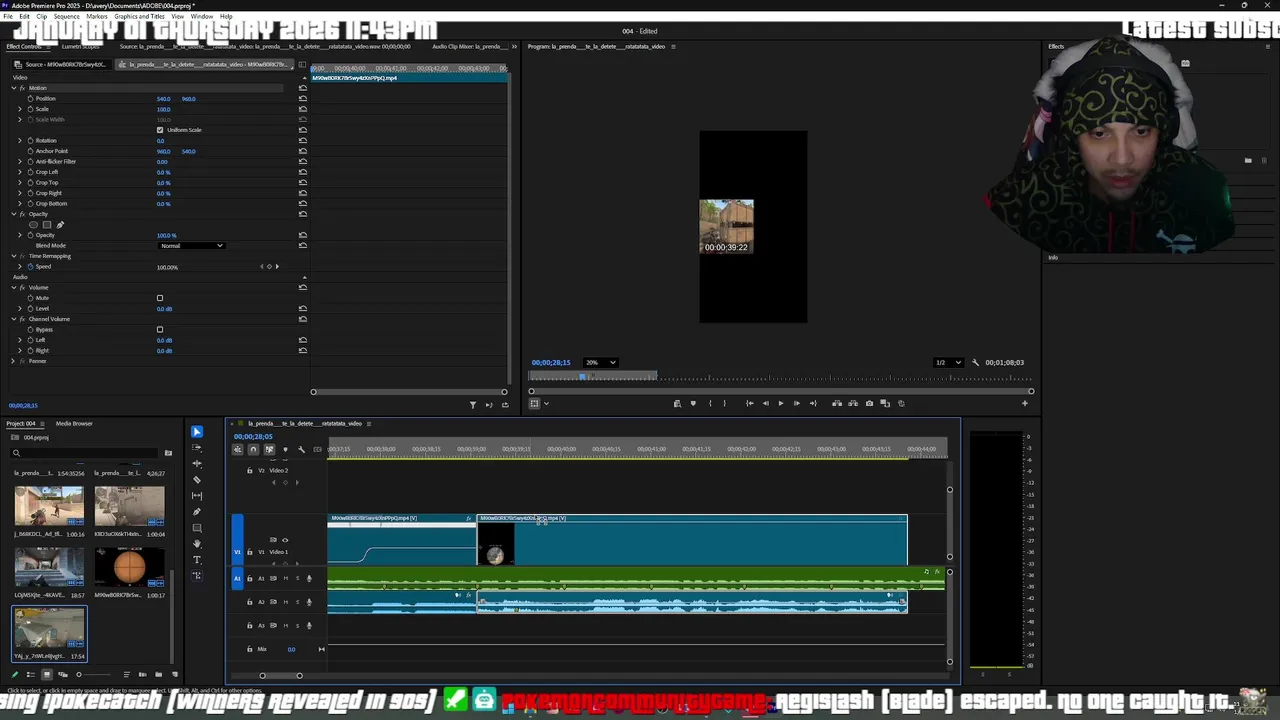Image resolution: width=1280 pixels, height=720 pixels.
Task: Expand the Rotation property
Action: [x=19, y=141]
